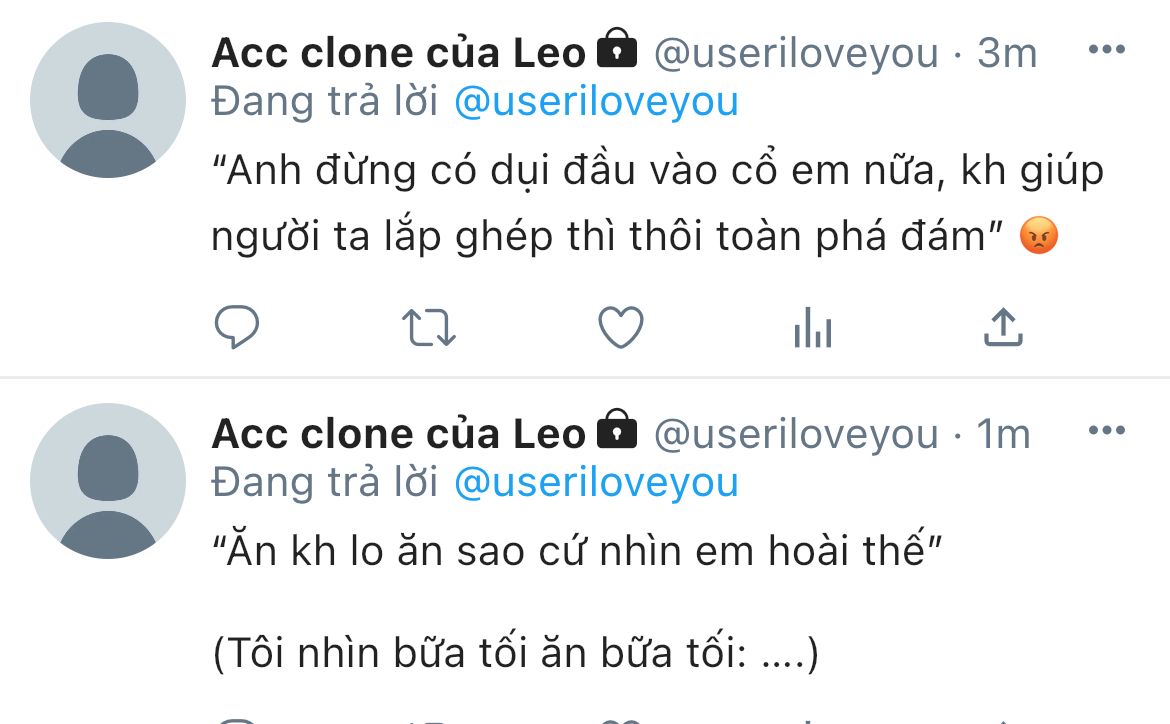Click the gray @useriloveyou handle beside 1m
1170x724 pixels.
(796, 434)
